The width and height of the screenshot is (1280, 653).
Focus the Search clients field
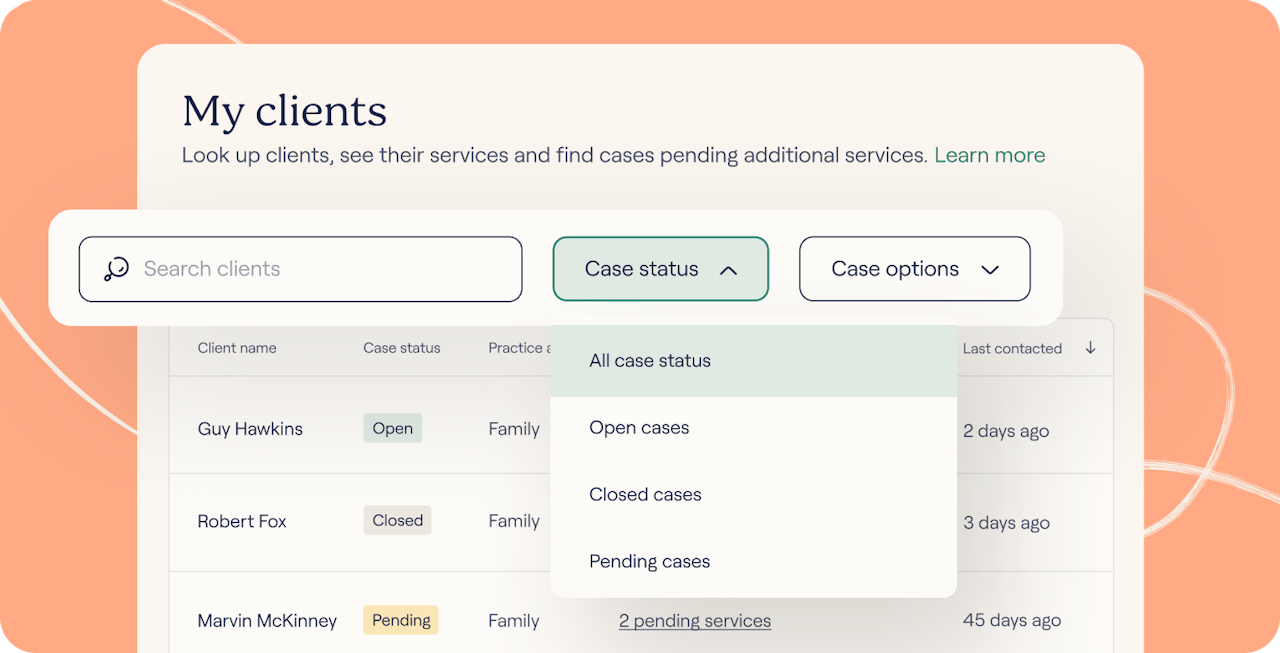coord(320,269)
